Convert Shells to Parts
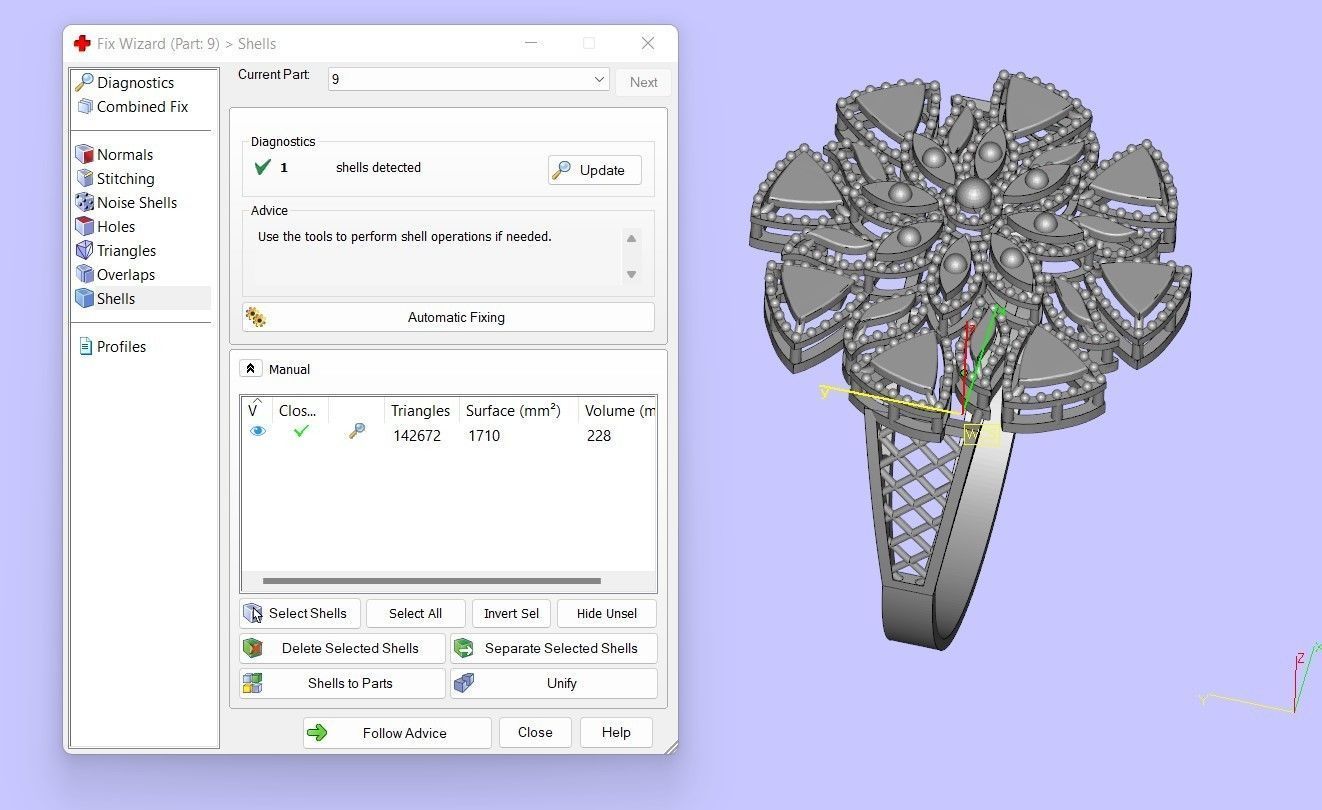The width and height of the screenshot is (1322, 810). (x=342, y=683)
